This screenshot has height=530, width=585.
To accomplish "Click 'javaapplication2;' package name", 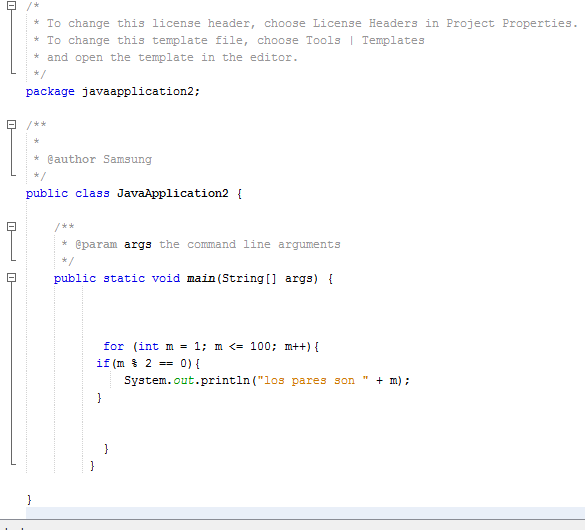I will tap(141, 92).
